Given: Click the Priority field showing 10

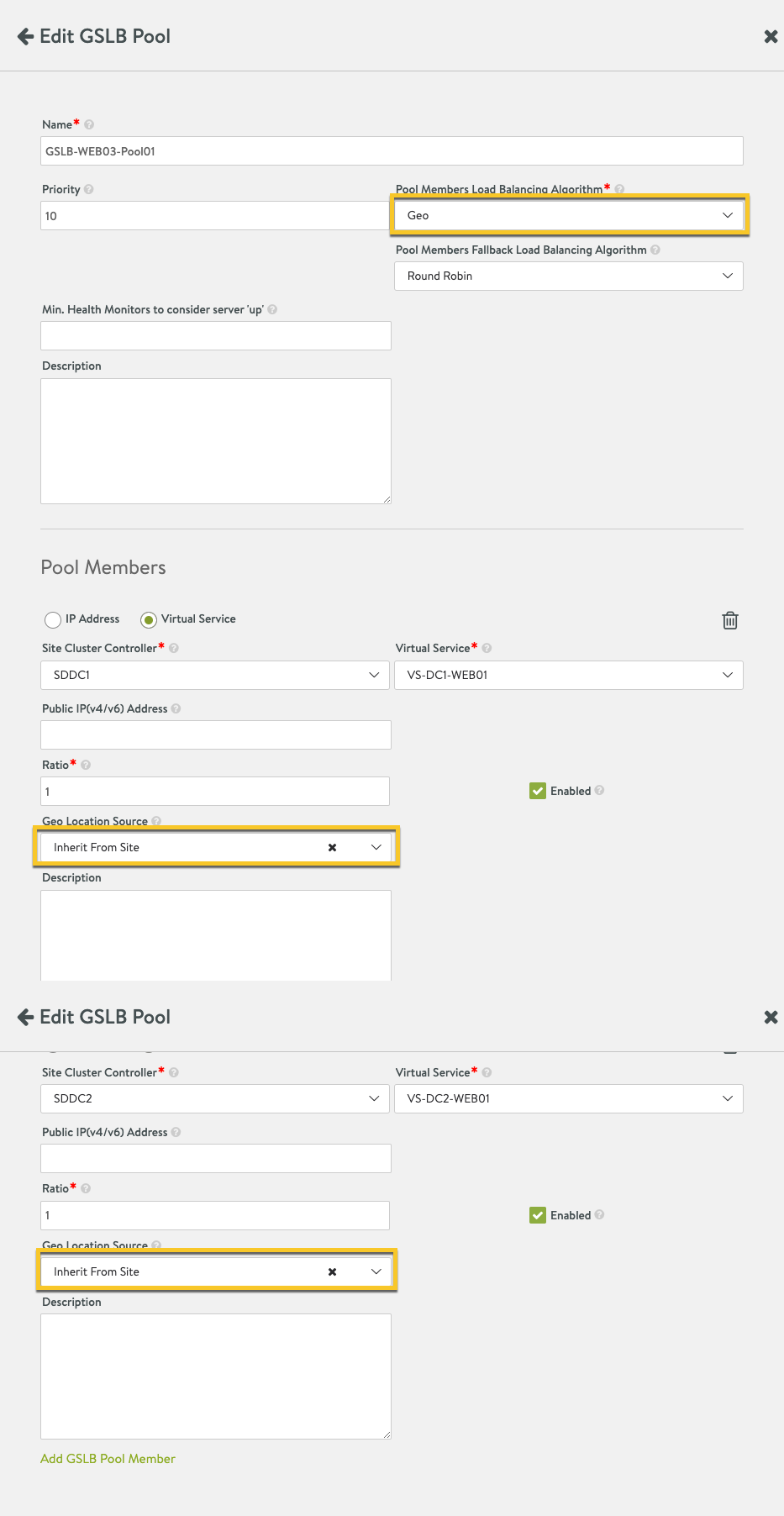Looking at the screenshot, I should pyautogui.click(x=215, y=216).
